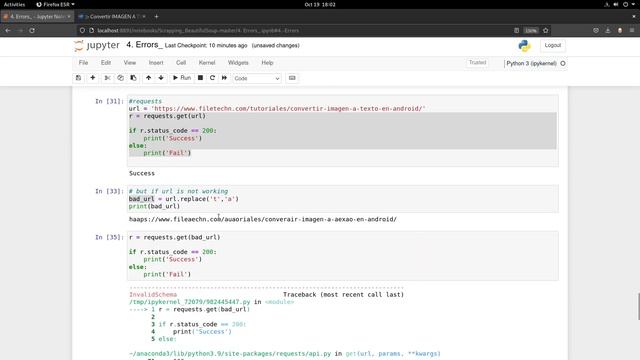Click the printed haaps:// bad URL output
Viewport: 640px width, 360px height.
(x=263, y=219)
